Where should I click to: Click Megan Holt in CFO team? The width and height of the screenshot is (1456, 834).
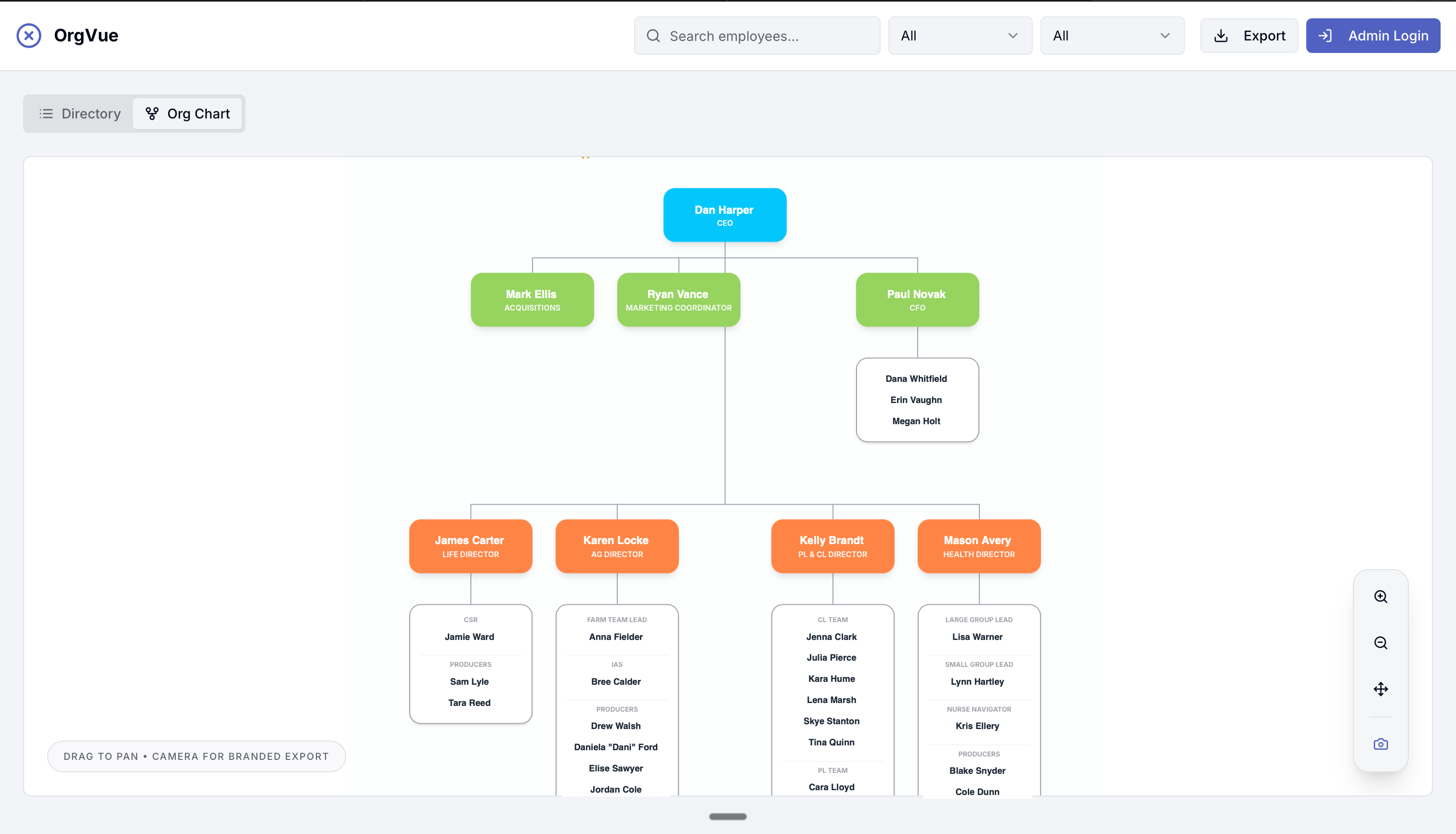pyautogui.click(x=916, y=421)
